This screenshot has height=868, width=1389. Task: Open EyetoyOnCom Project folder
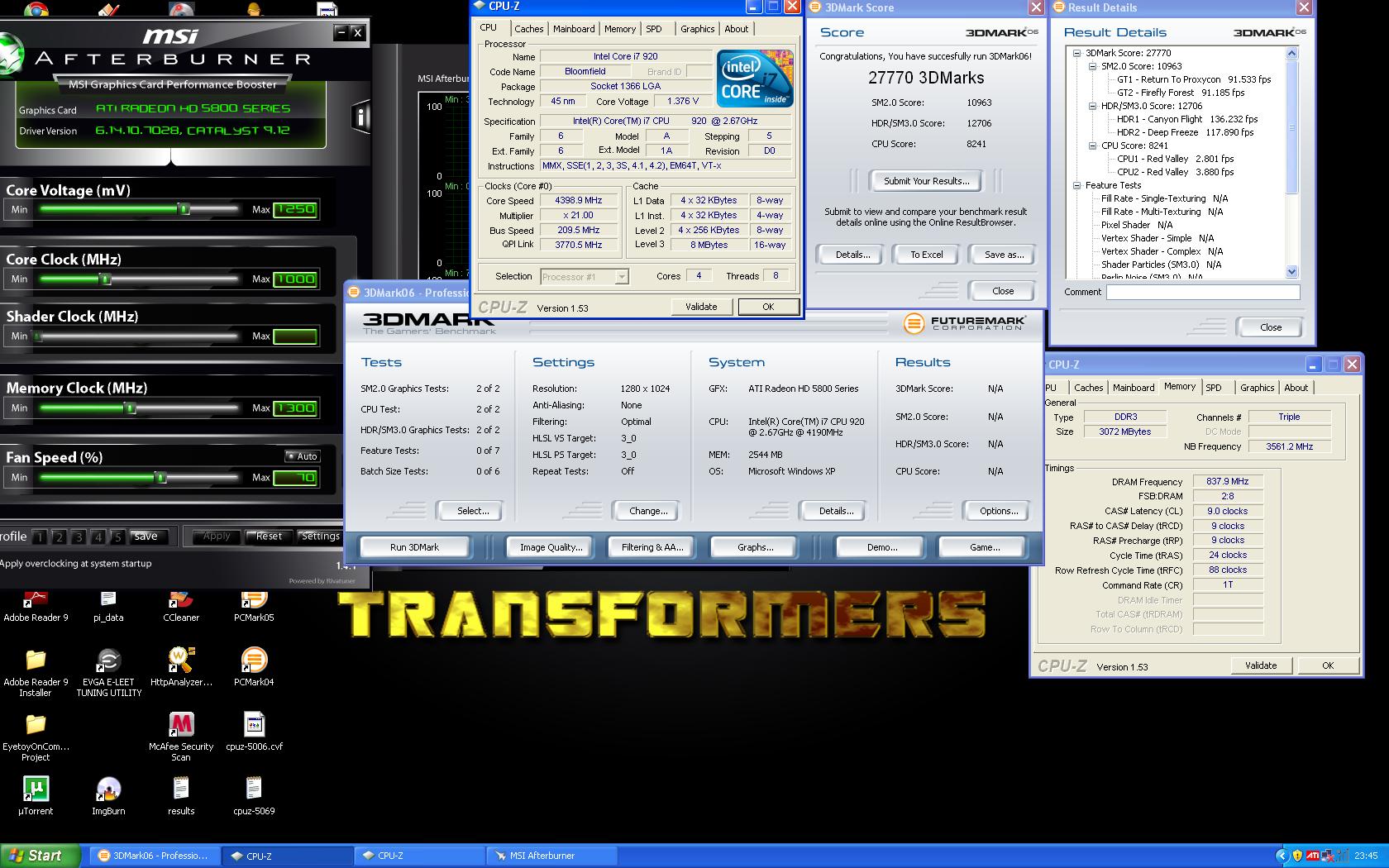[36, 737]
